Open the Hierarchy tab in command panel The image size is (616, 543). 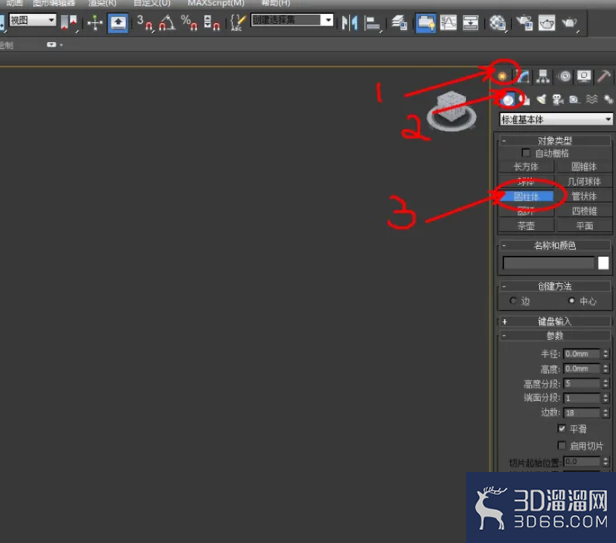(543, 76)
